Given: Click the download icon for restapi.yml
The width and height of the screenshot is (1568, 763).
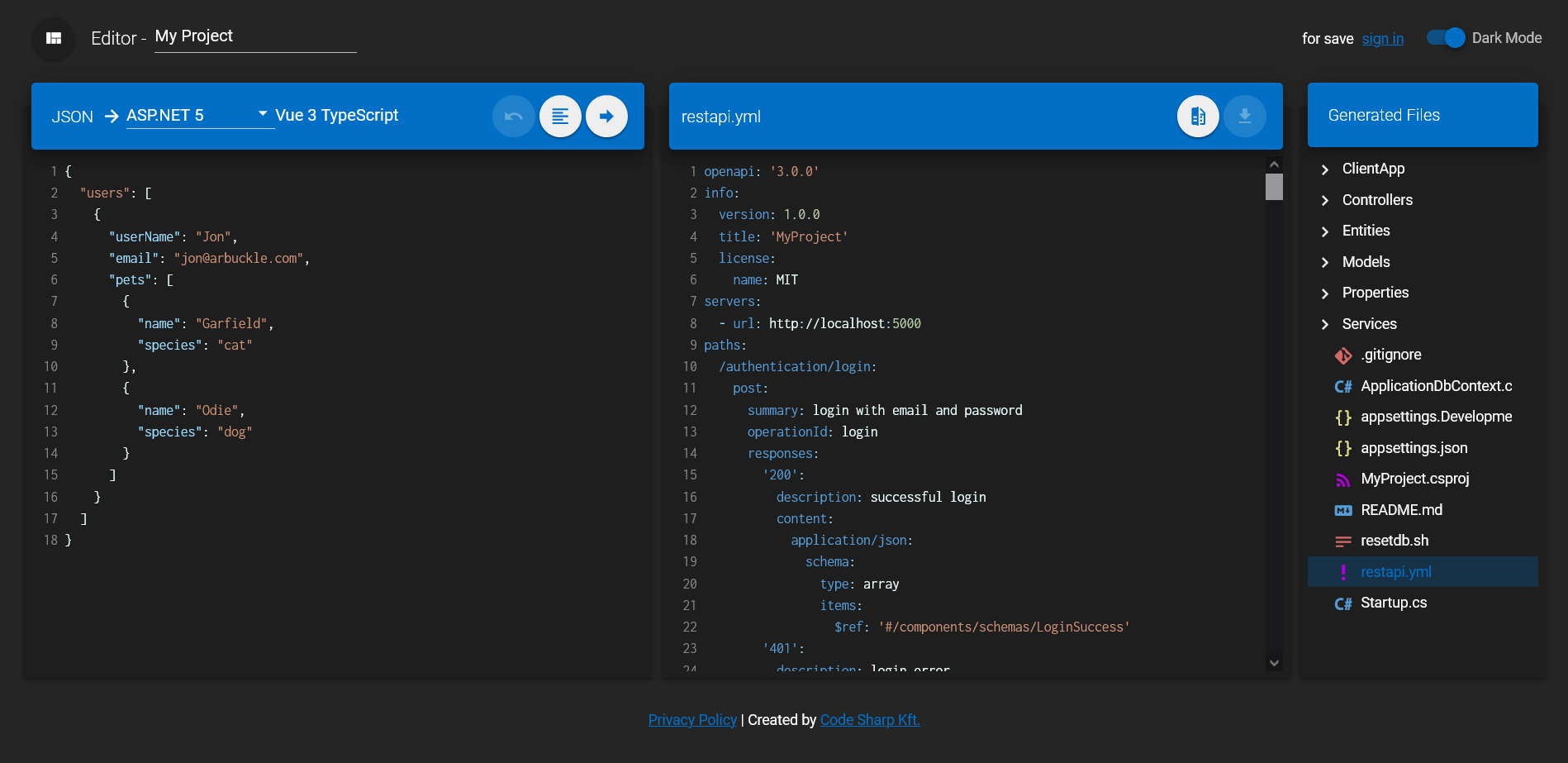Looking at the screenshot, I should (x=1244, y=117).
